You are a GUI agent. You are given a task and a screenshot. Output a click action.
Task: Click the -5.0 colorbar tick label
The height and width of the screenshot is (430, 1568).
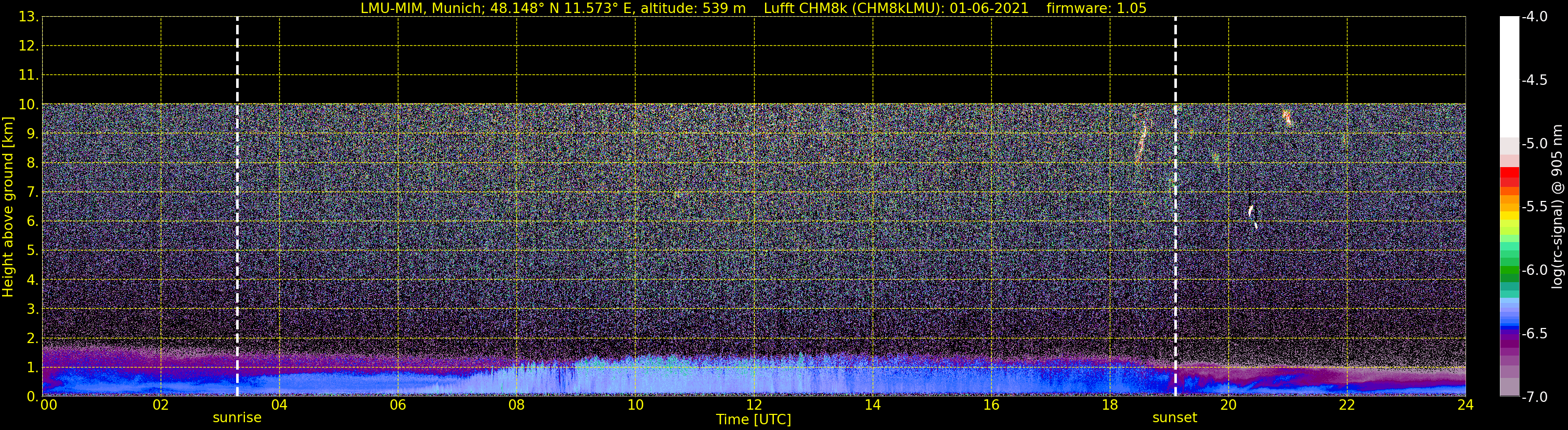(1535, 144)
